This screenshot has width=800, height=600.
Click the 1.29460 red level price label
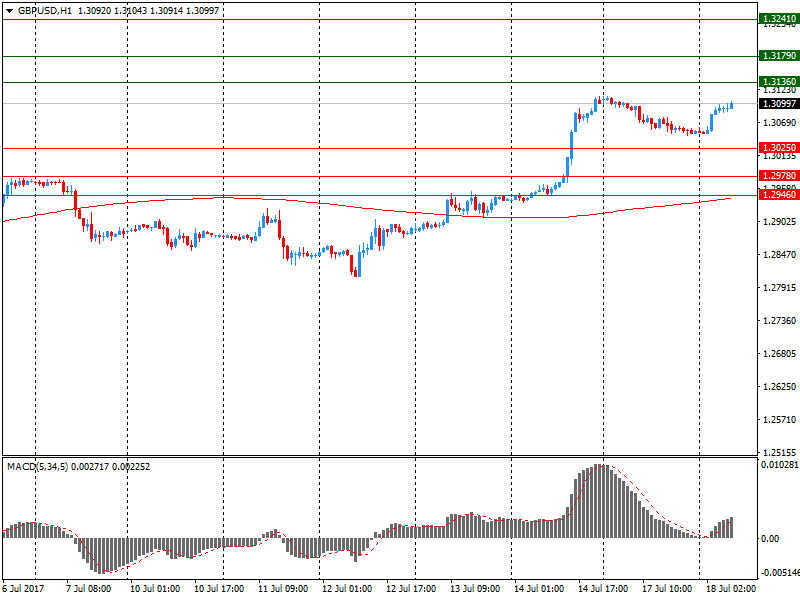point(779,195)
